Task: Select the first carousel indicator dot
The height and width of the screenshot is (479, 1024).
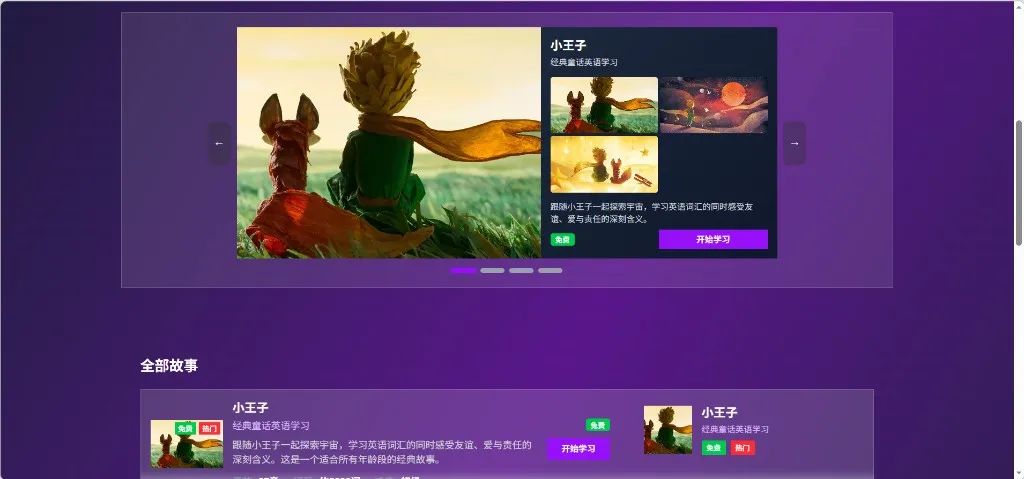Action: pos(463,271)
